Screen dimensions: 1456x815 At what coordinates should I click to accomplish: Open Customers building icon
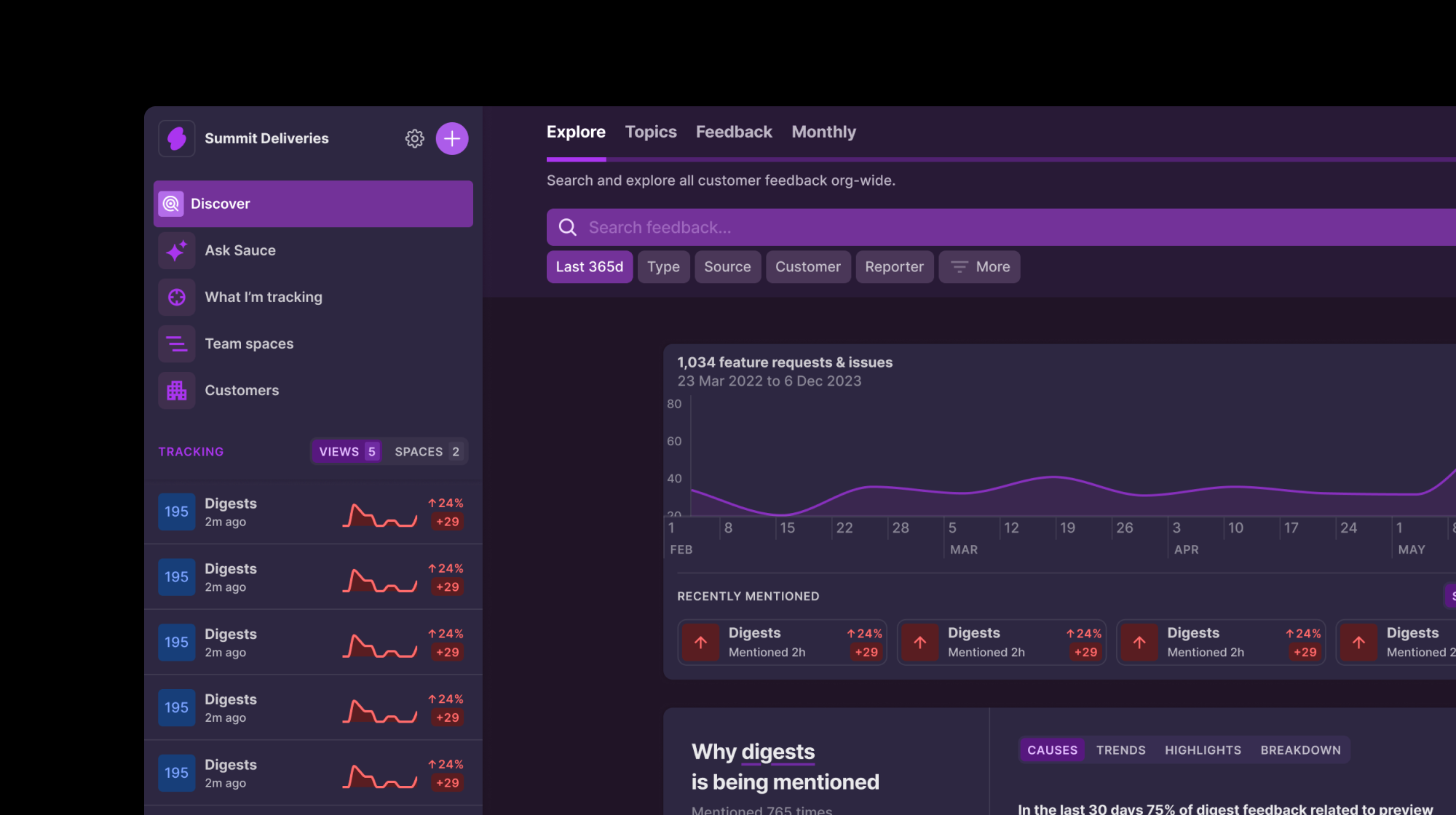(x=177, y=390)
